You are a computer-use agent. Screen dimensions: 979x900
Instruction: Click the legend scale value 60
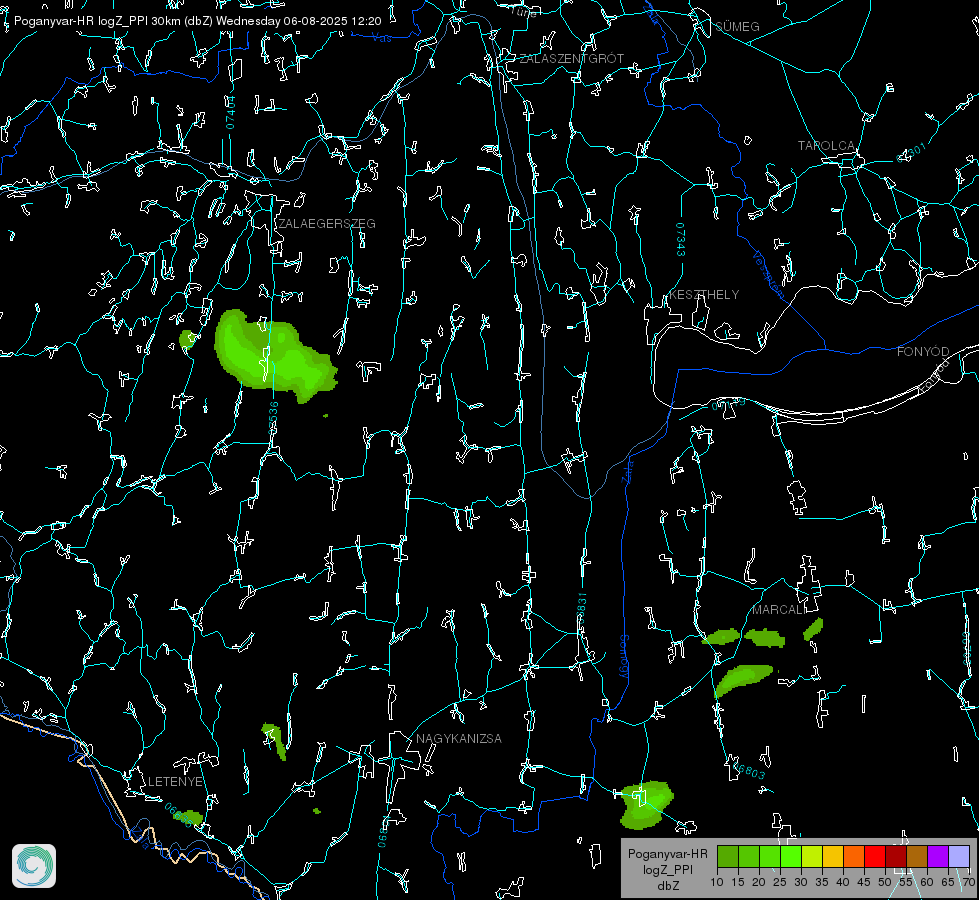927,882
